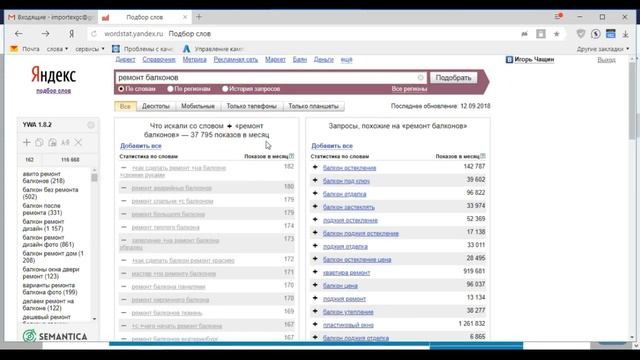The width and height of the screenshot is (640, 360).
Task: Open YWA 1.8.2 settings gear
Action: pos(91,125)
